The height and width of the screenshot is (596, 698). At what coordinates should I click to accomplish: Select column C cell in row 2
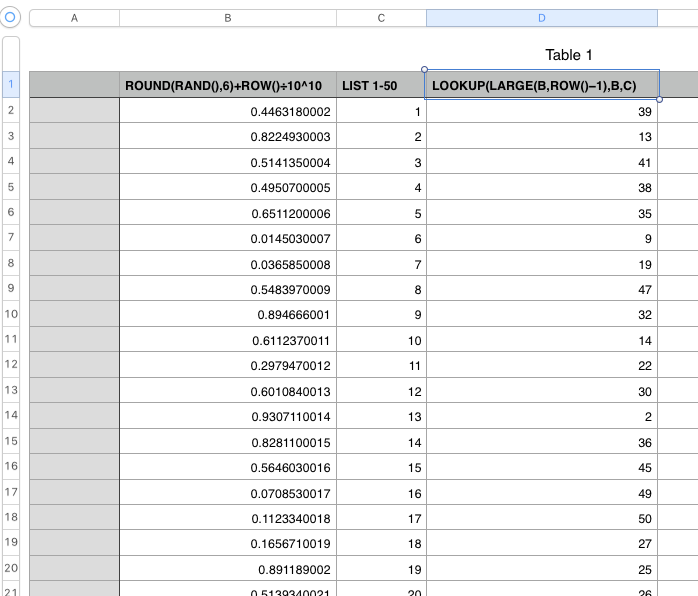point(381,110)
